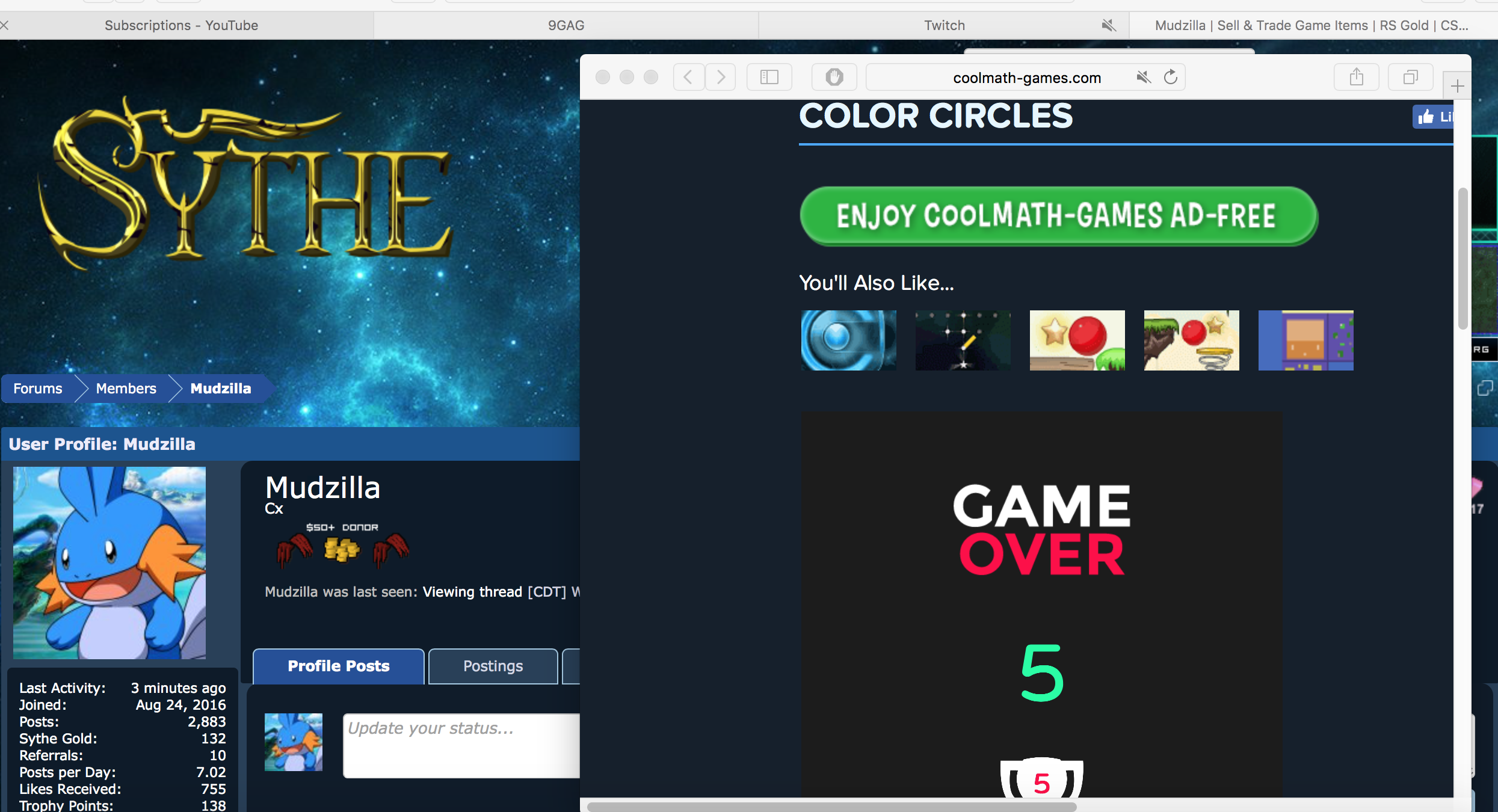Screen dimensions: 1498x812
Task: Switch to the Twitch tab
Action: (944, 25)
